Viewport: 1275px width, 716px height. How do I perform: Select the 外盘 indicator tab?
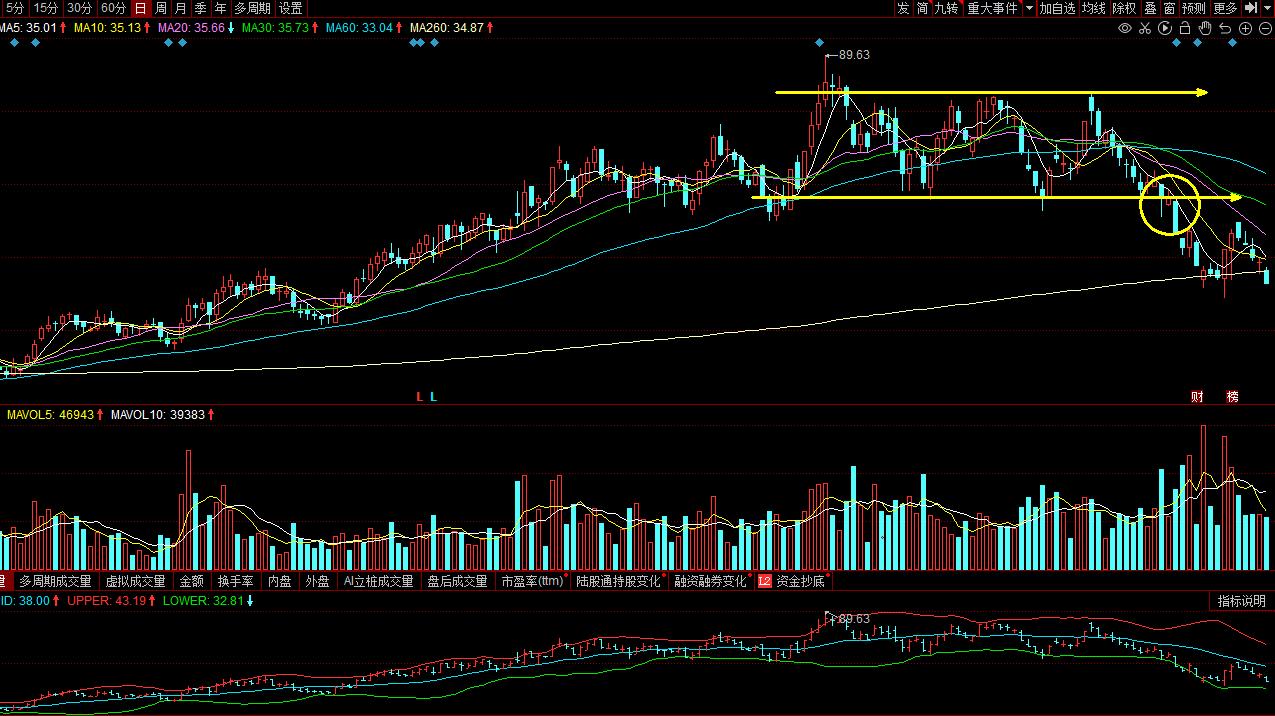[317, 581]
